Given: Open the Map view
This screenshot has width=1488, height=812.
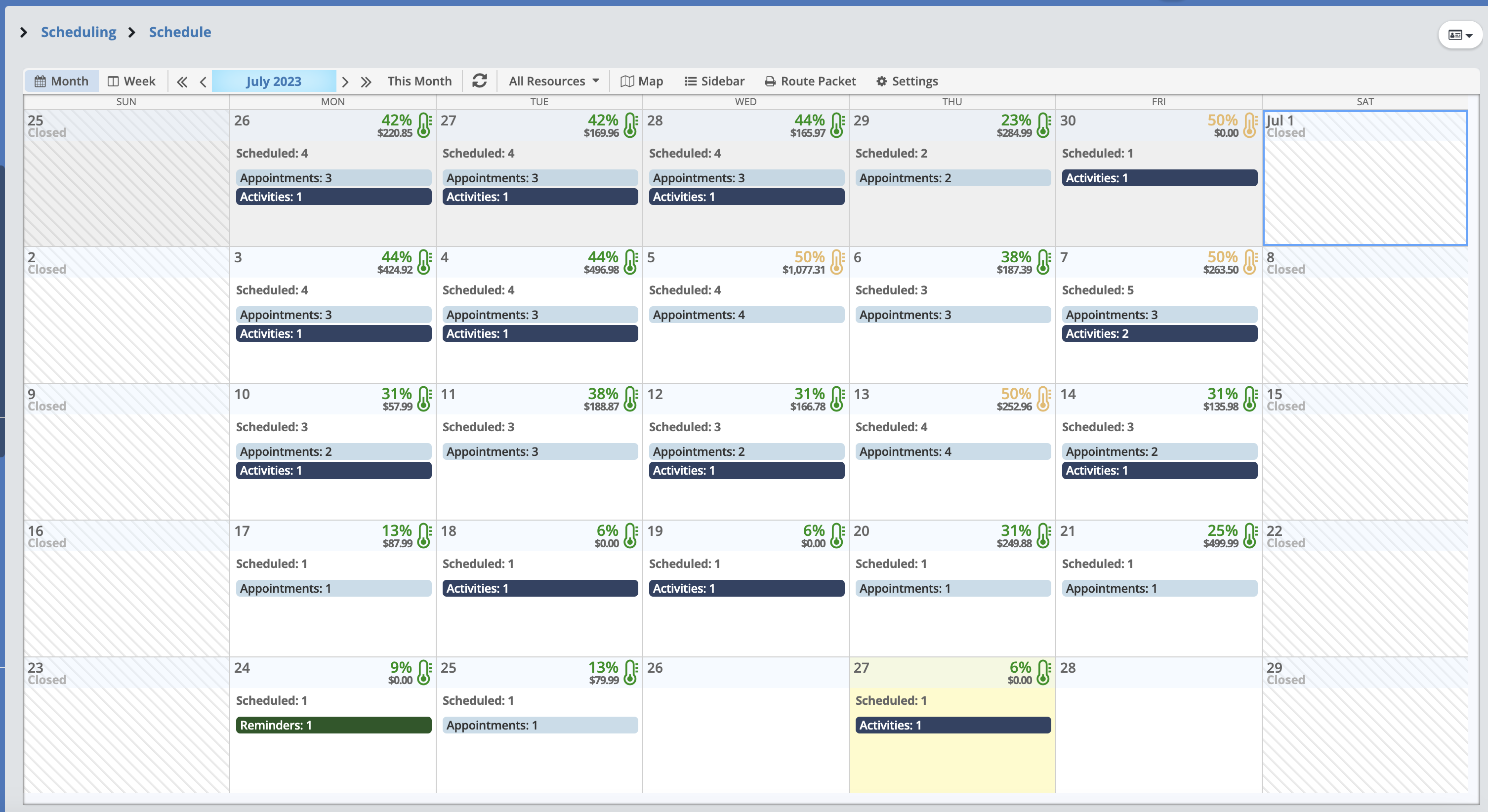Looking at the screenshot, I should click(x=642, y=81).
